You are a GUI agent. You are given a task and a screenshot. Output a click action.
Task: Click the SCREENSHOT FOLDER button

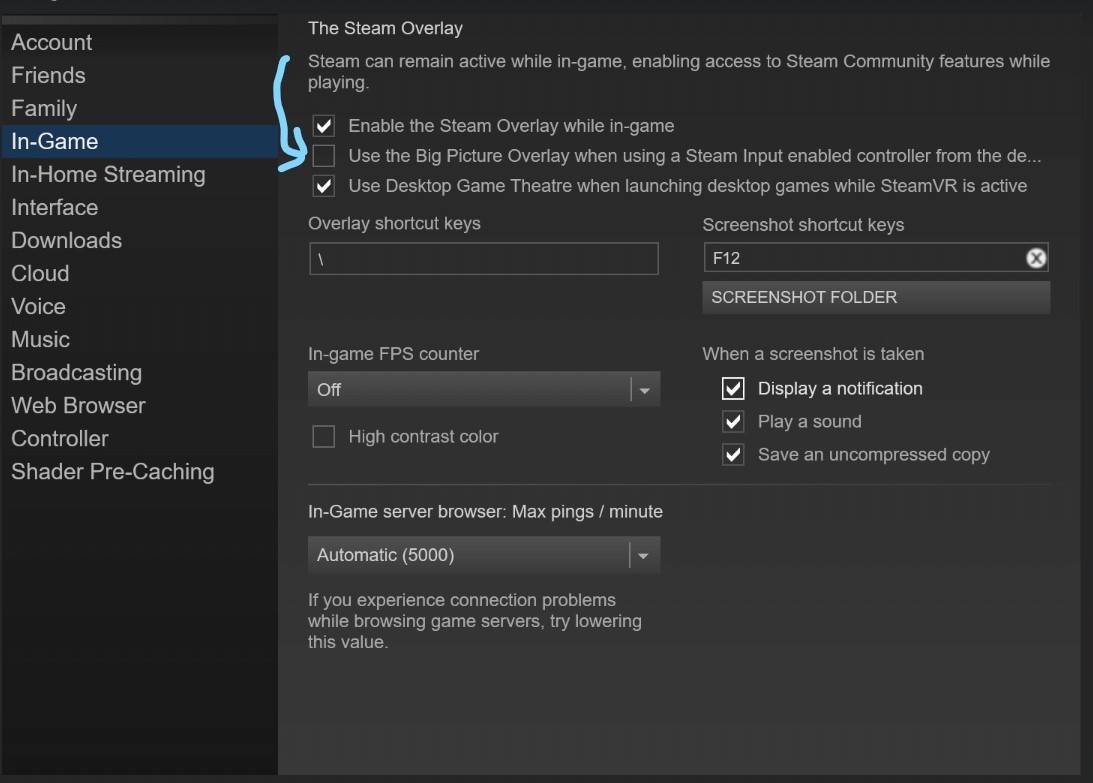875,297
